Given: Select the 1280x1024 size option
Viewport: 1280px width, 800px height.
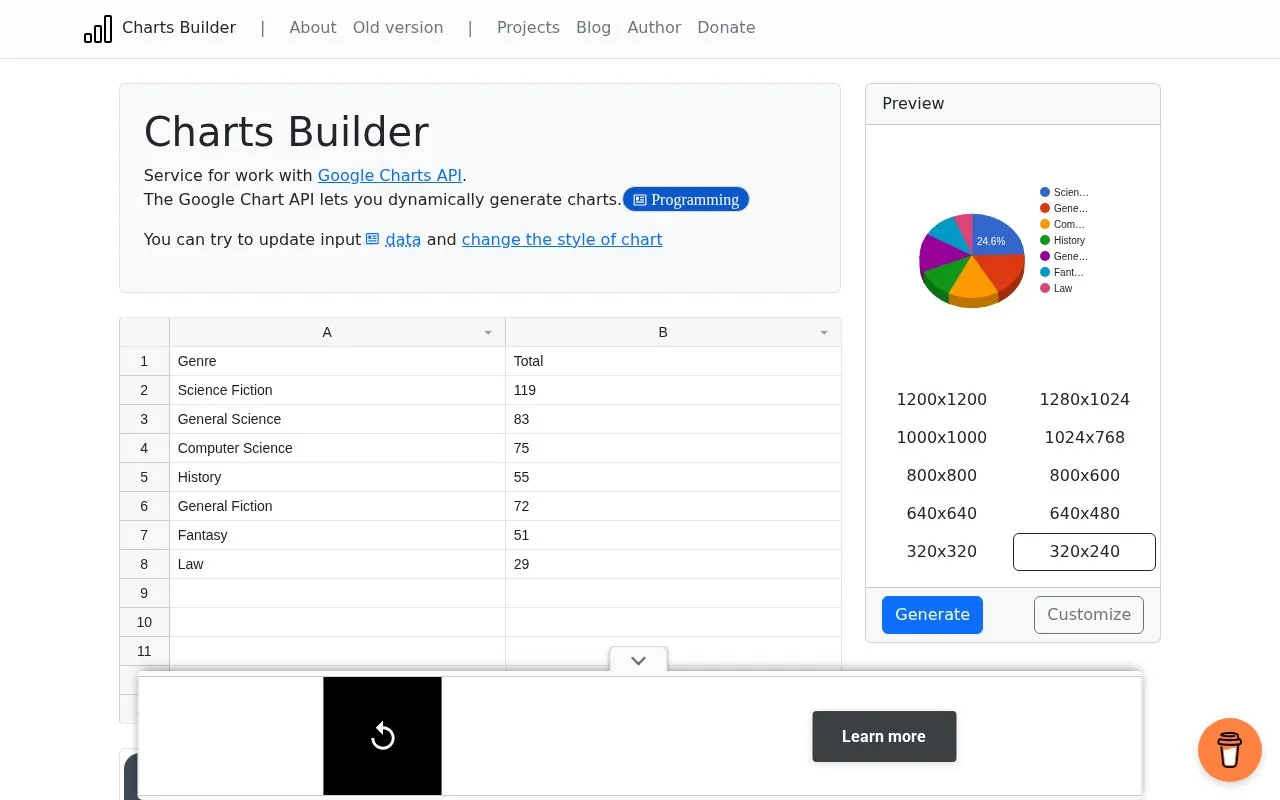Looking at the screenshot, I should point(1085,399).
